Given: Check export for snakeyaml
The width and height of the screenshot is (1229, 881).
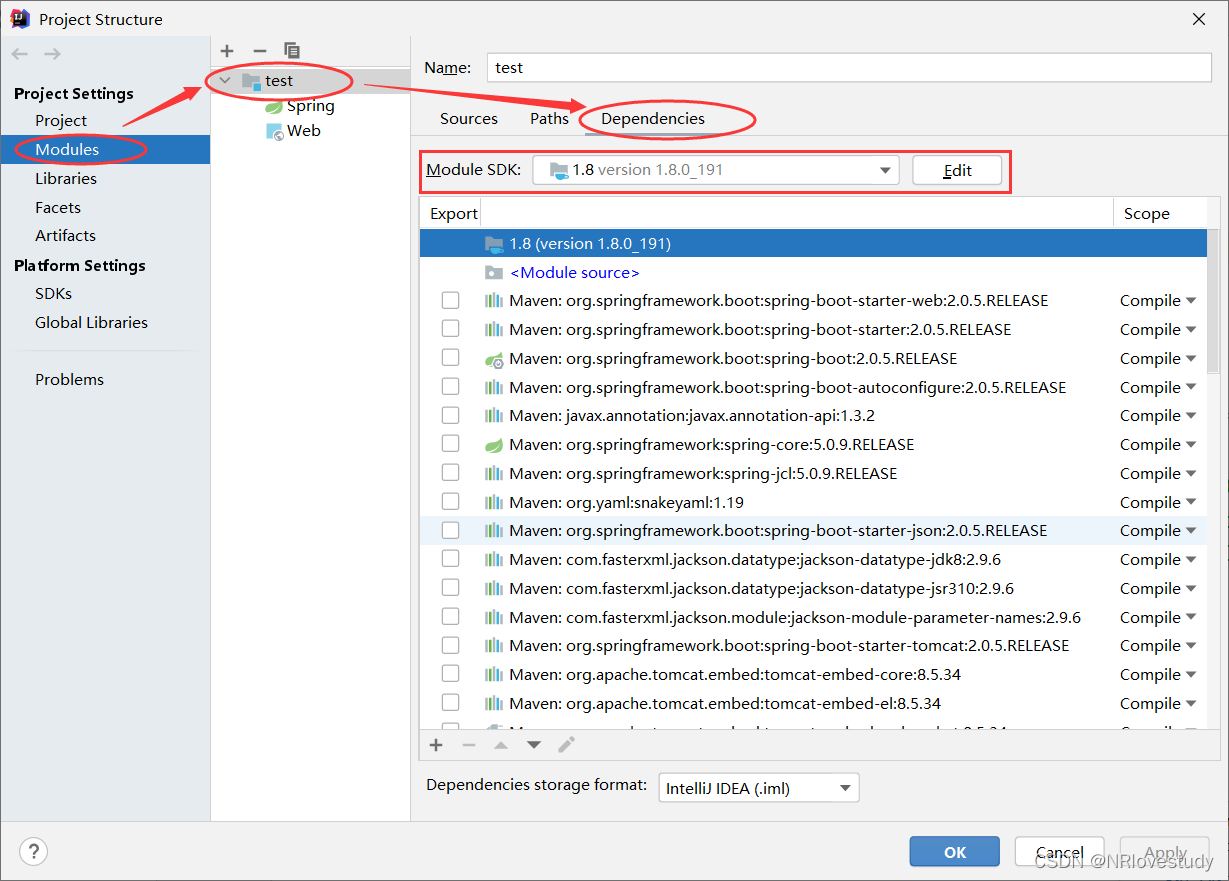Looking at the screenshot, I should click(x=450, y=502).
